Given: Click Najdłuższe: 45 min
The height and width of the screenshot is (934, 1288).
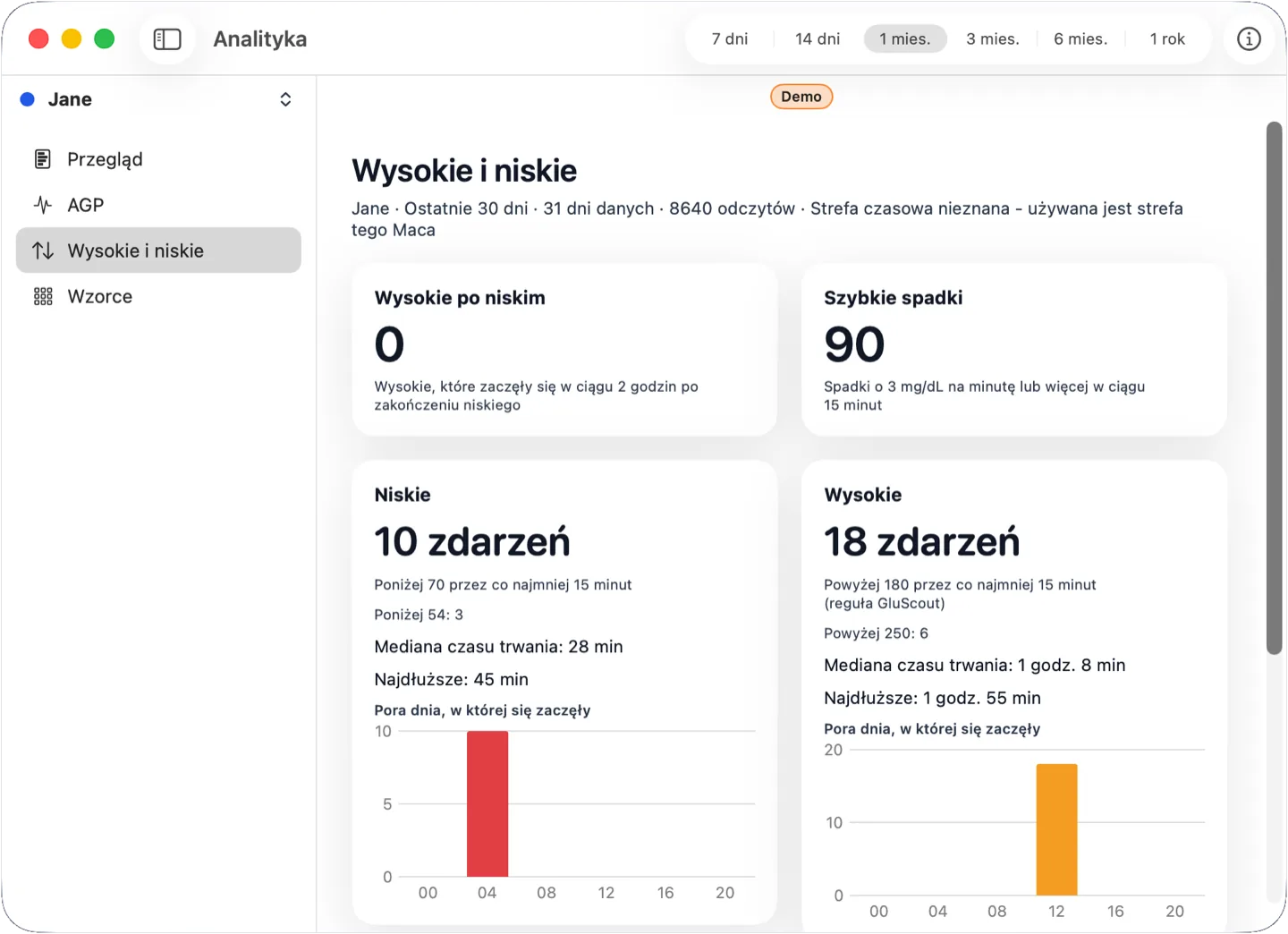Looking at the screenshot, I should click(x=451, y=680).
